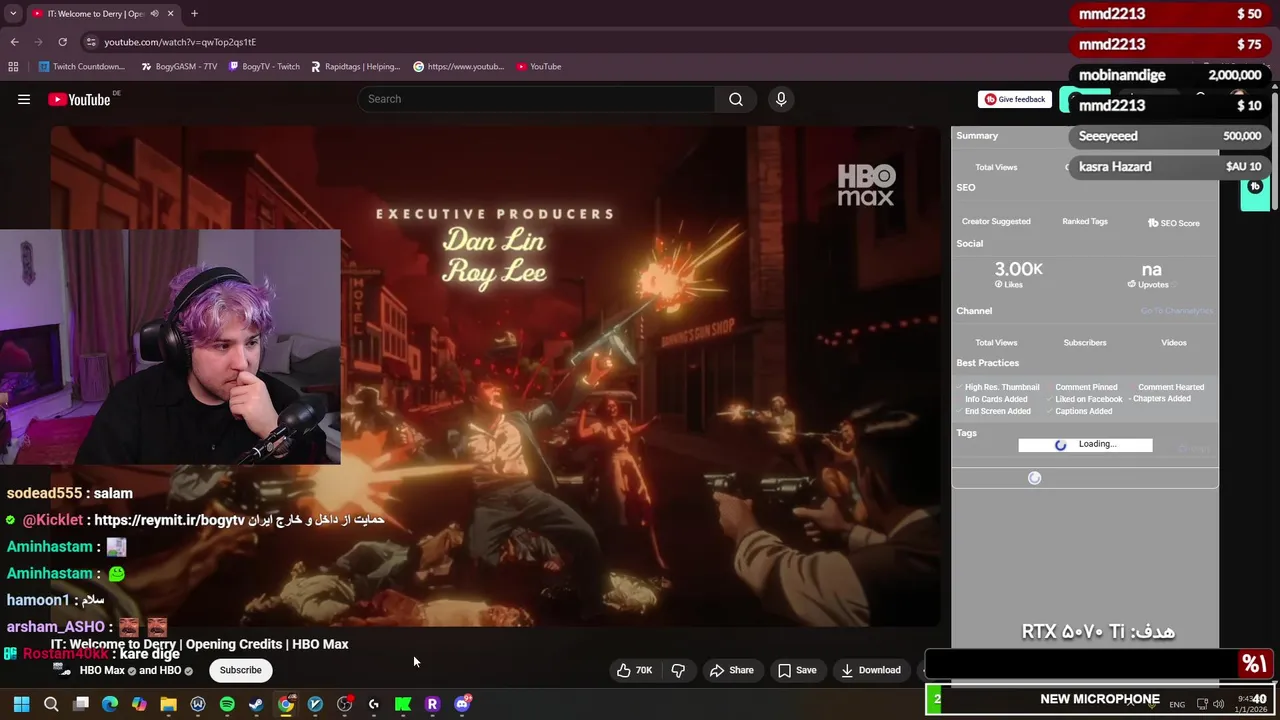1280x720 pixels.
Task: Click the SEO Score label in TubeBuddy panel
Action: coord(1174,223)
